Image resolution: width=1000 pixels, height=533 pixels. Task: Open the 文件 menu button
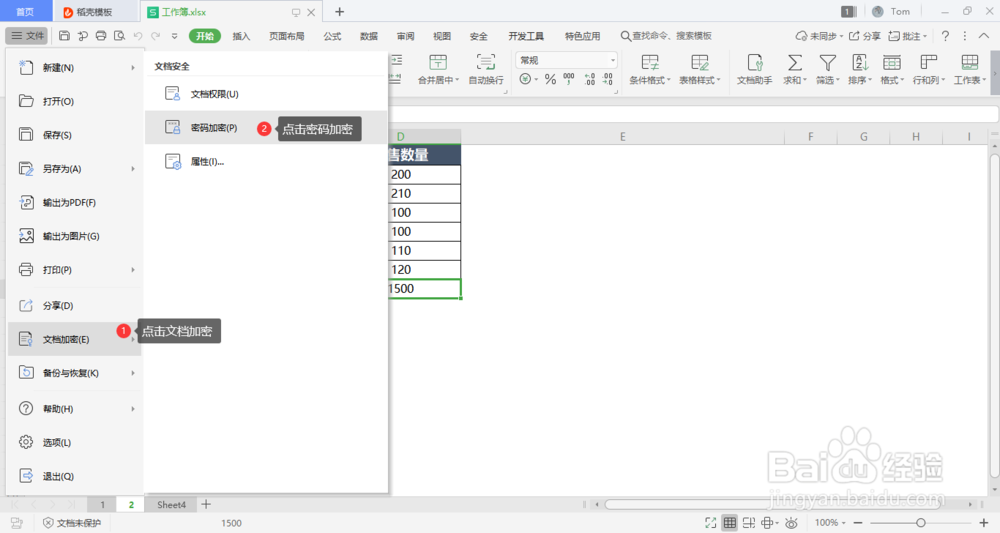click(27, 36)
